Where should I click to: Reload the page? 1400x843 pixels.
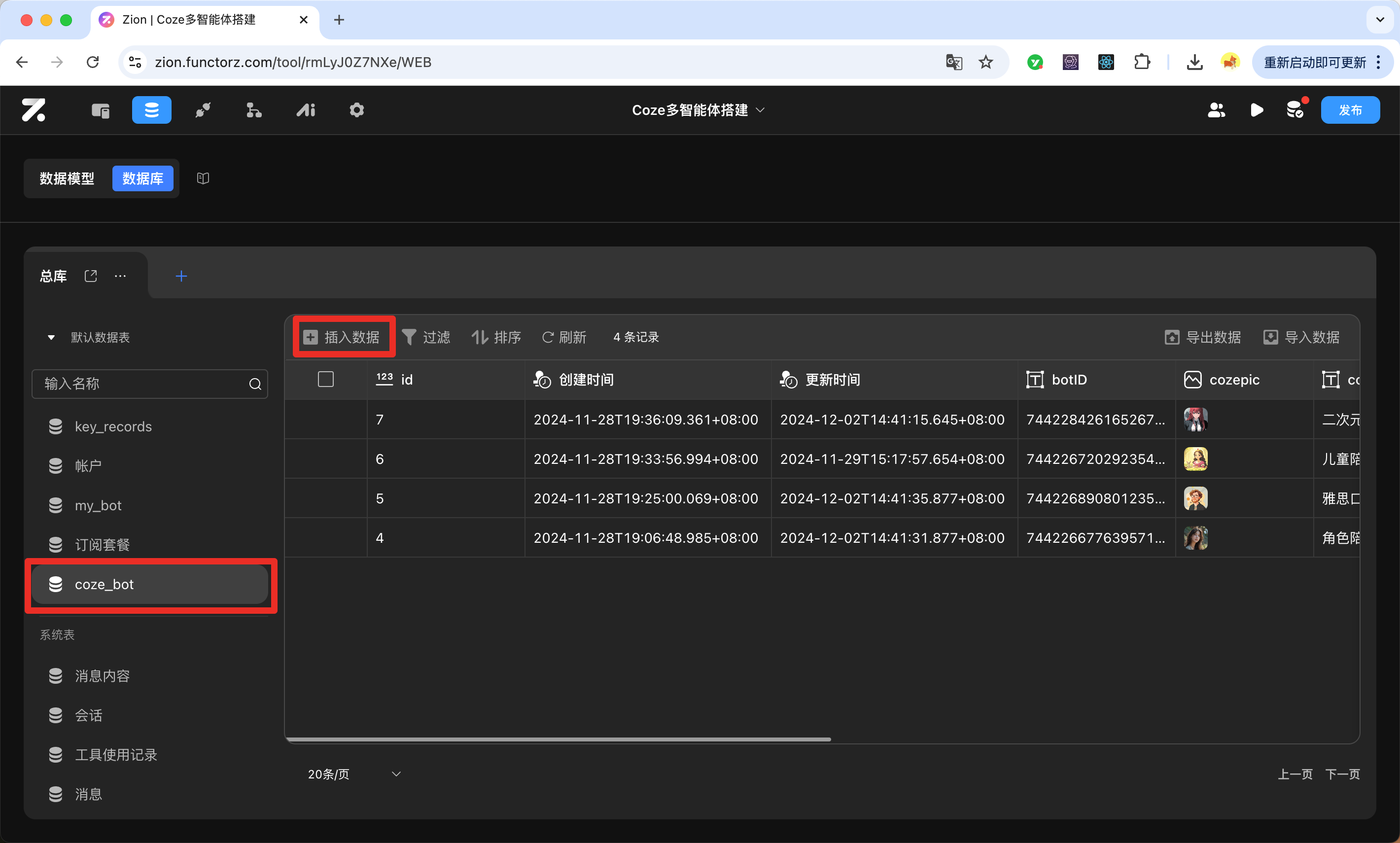(x=93, y=62)
